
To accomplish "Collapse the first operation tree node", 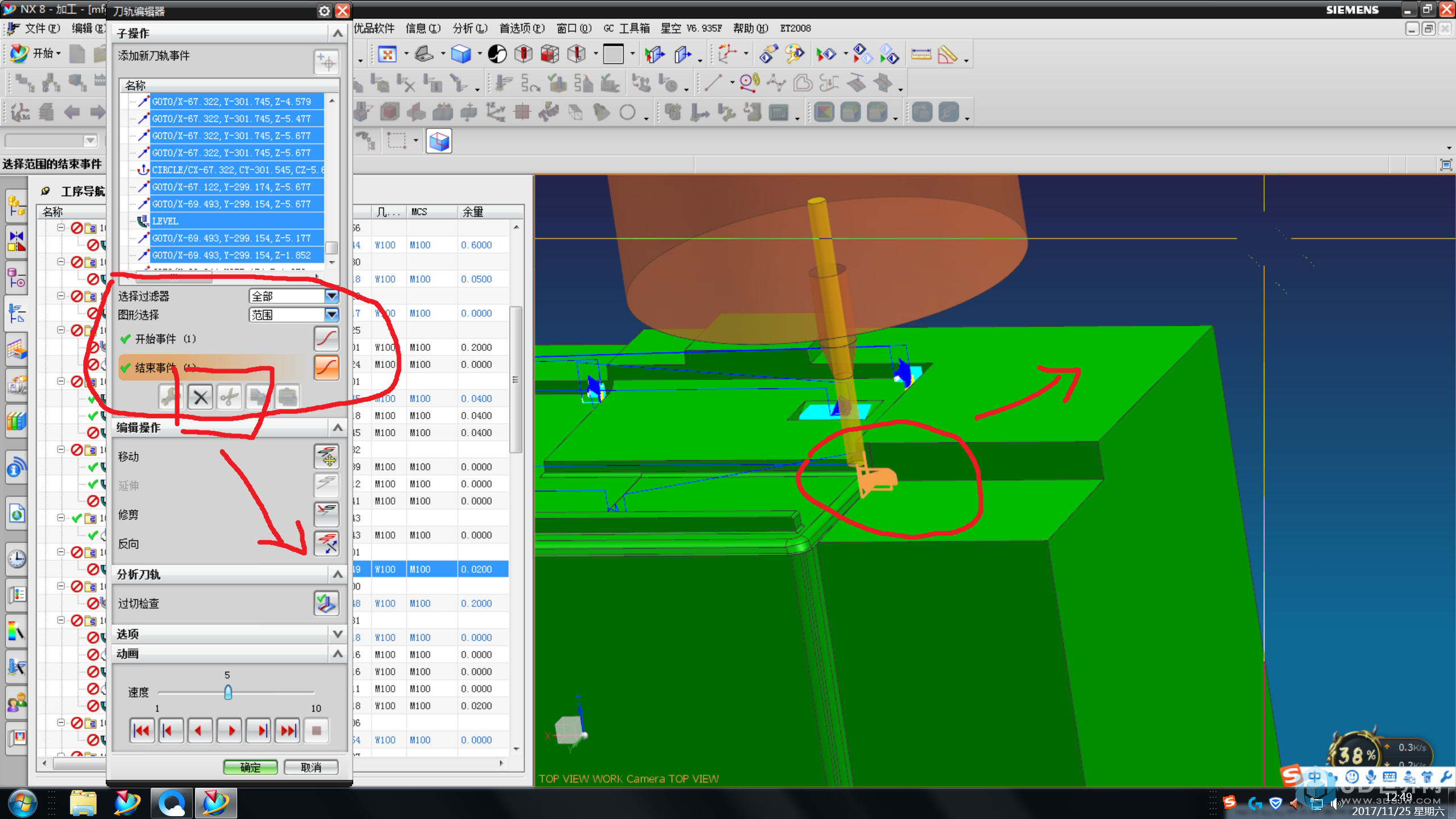I will (60, 227).
